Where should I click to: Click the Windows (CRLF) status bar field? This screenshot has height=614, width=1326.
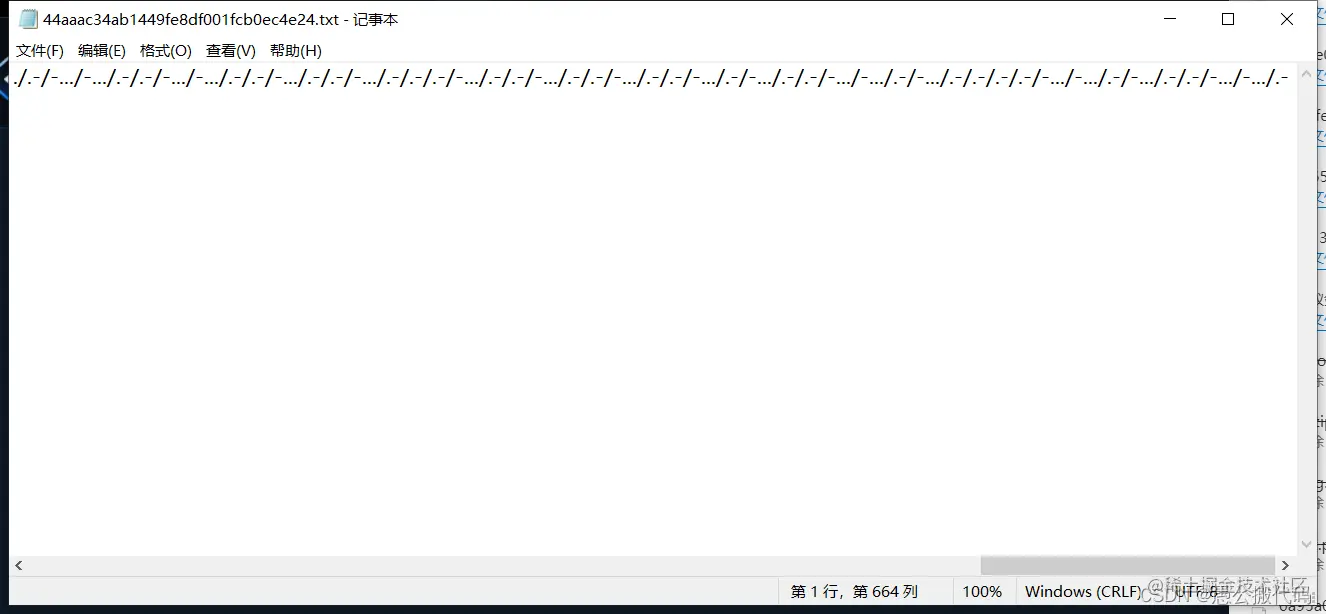(x=1083, y=591)
